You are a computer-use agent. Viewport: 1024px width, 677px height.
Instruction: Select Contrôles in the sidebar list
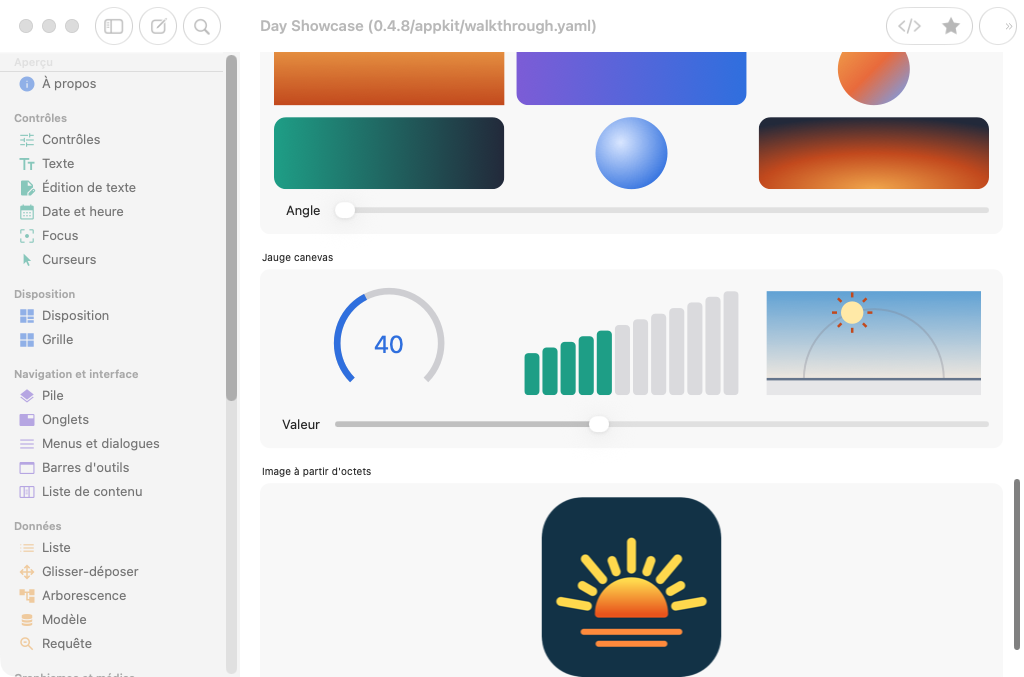[x=71, y=140]
